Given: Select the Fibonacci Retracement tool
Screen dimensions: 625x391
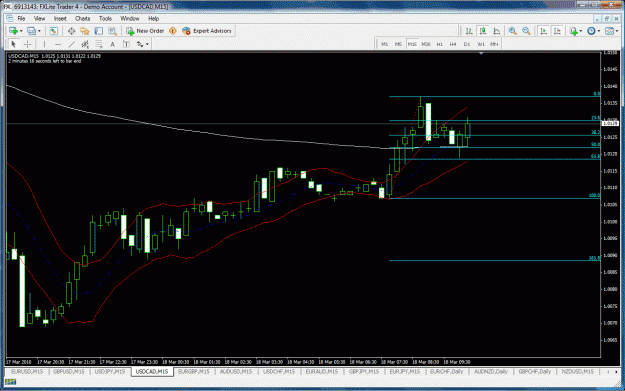Looking at the screenshot, I should tap(98, 44).
